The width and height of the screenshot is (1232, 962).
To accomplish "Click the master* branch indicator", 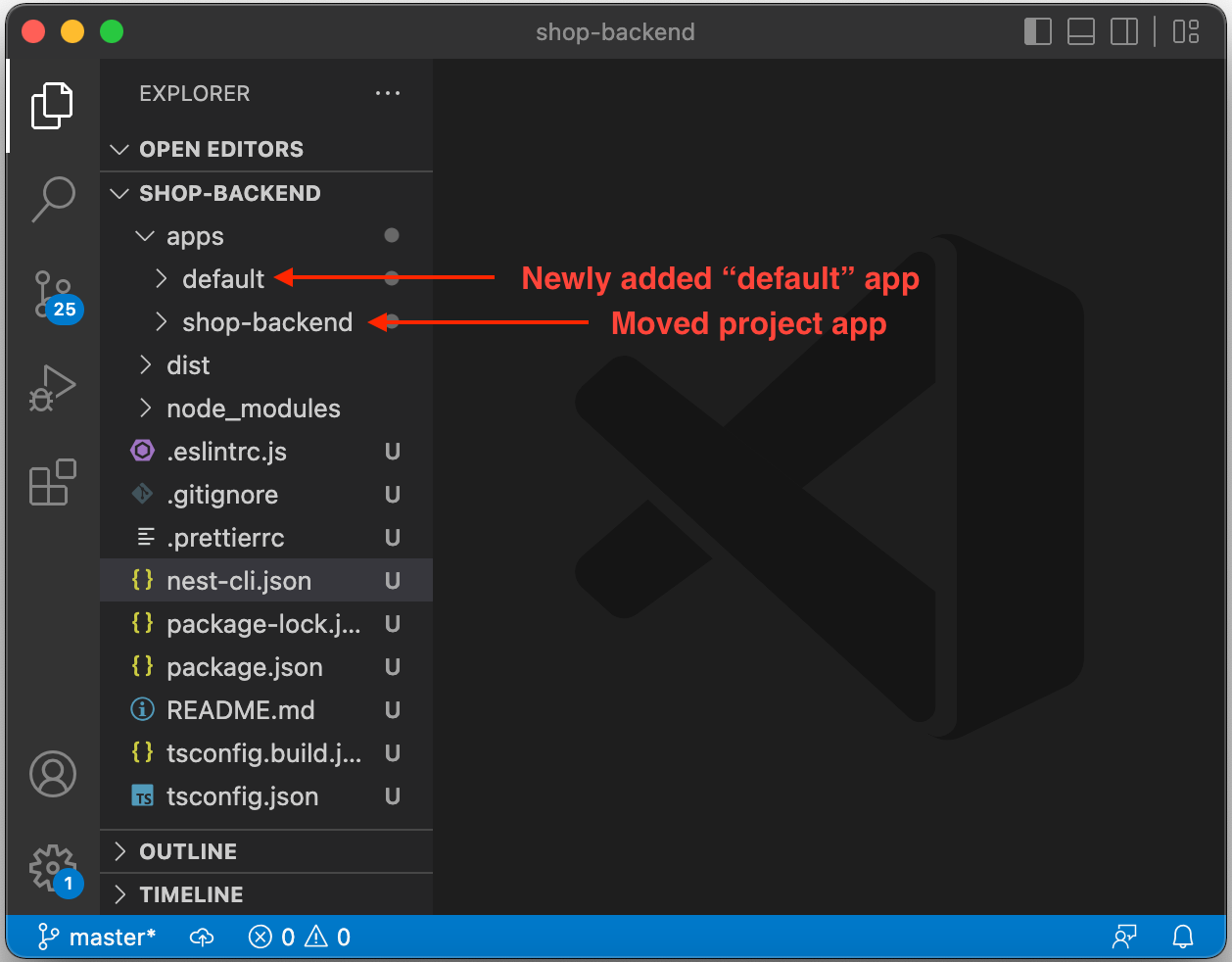I will [96, 938].
